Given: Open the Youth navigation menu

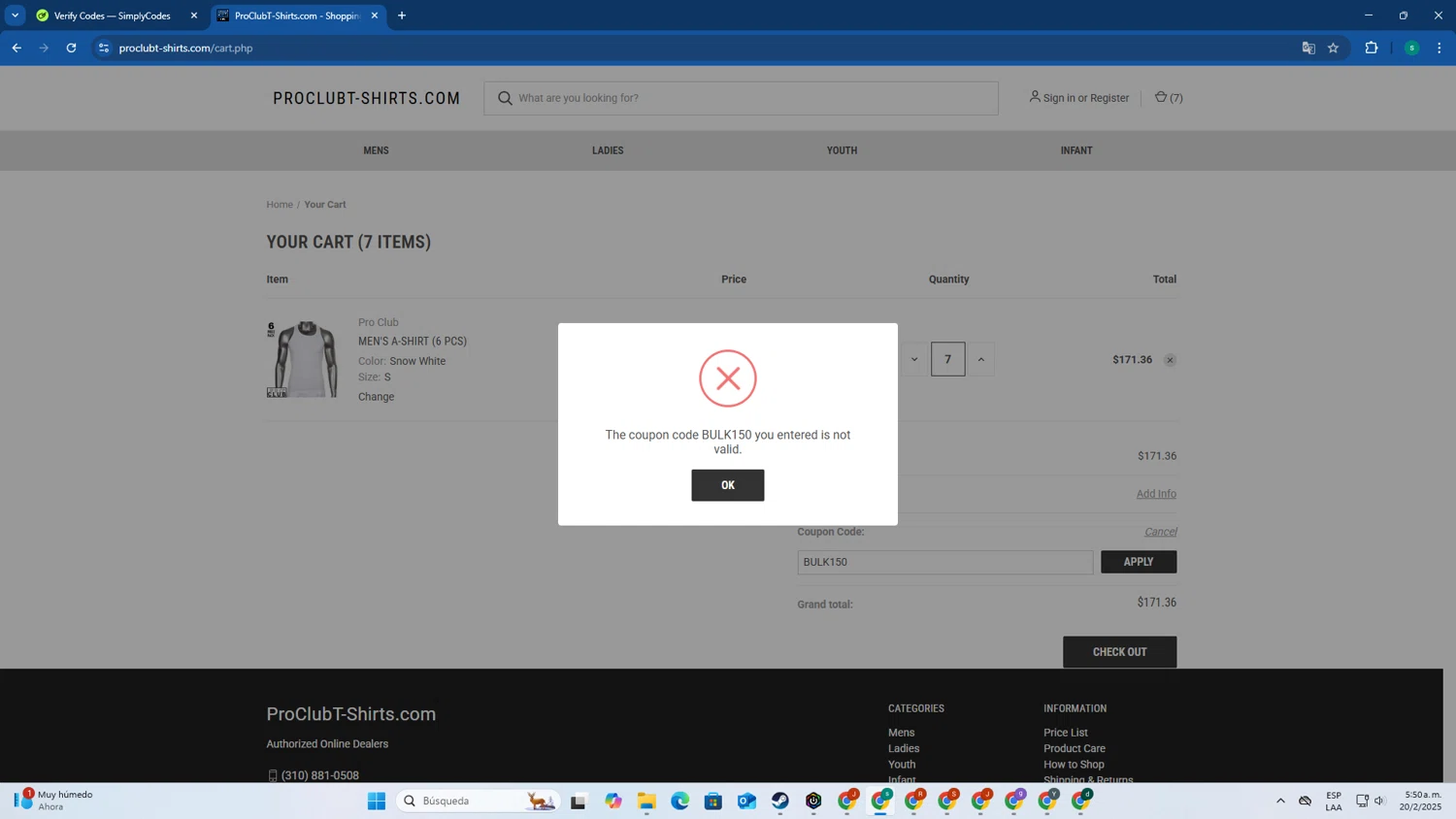Looking at the screenshot, I should point(842,150).
